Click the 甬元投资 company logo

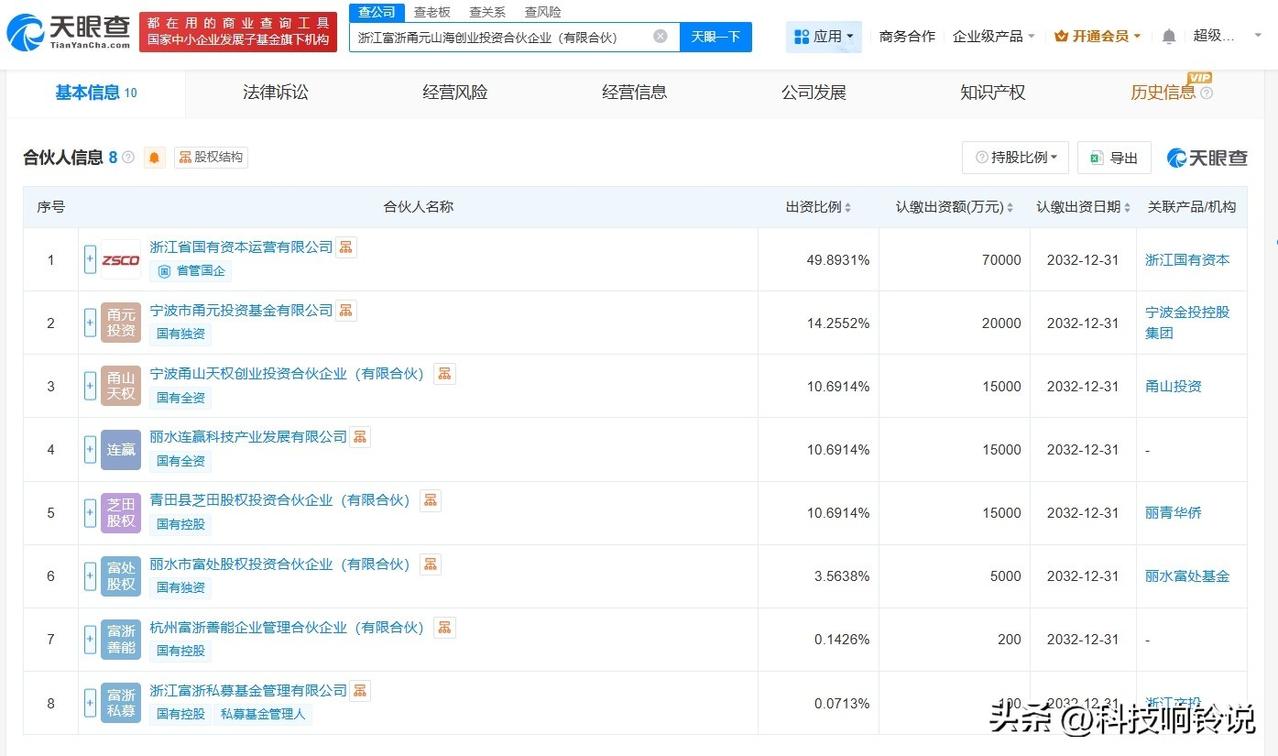click(x=121, y=323)
